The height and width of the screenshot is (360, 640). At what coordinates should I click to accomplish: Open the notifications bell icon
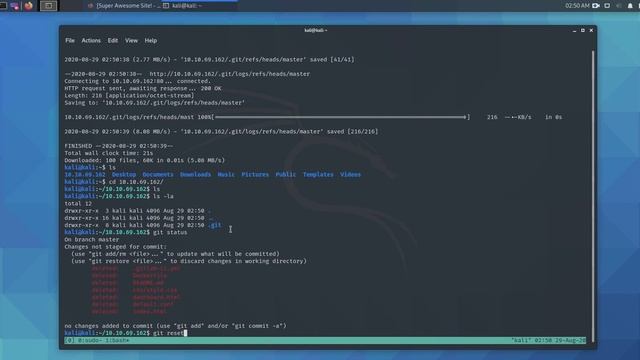[x=630, y=6]
